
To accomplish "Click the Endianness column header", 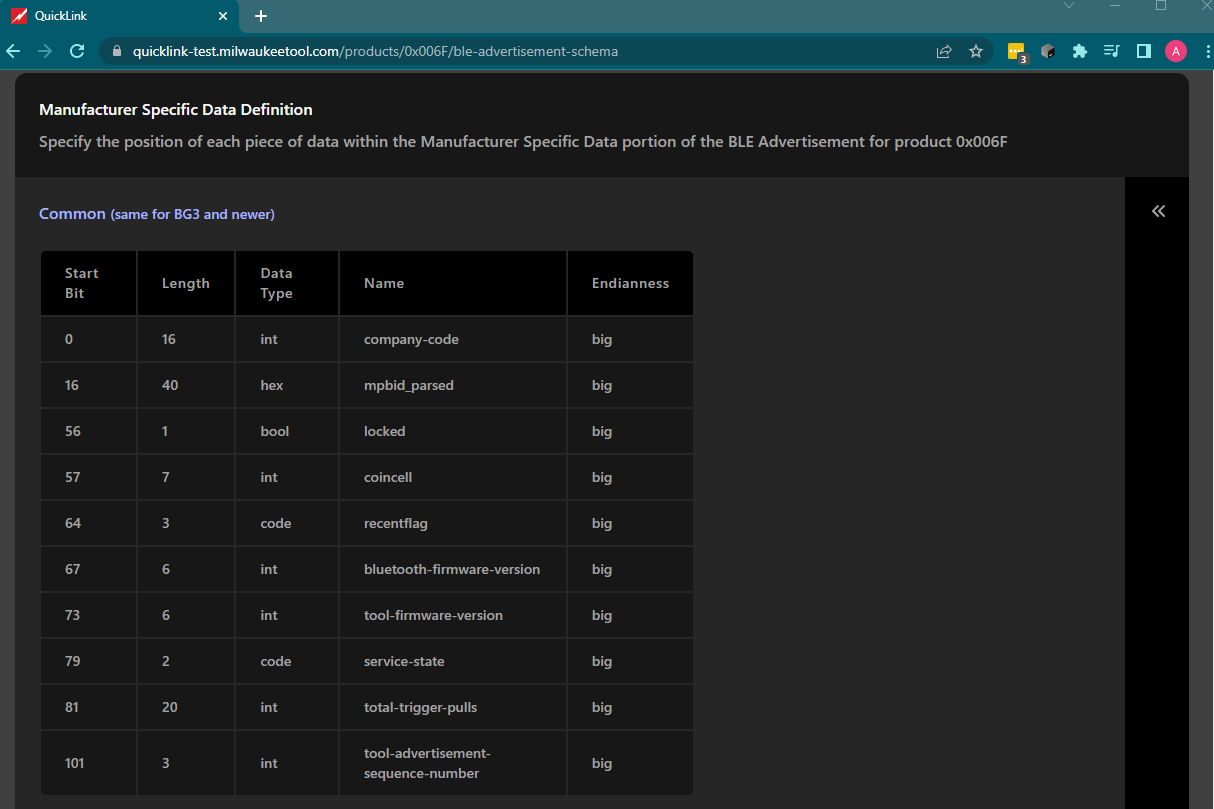I will (630, 283).
